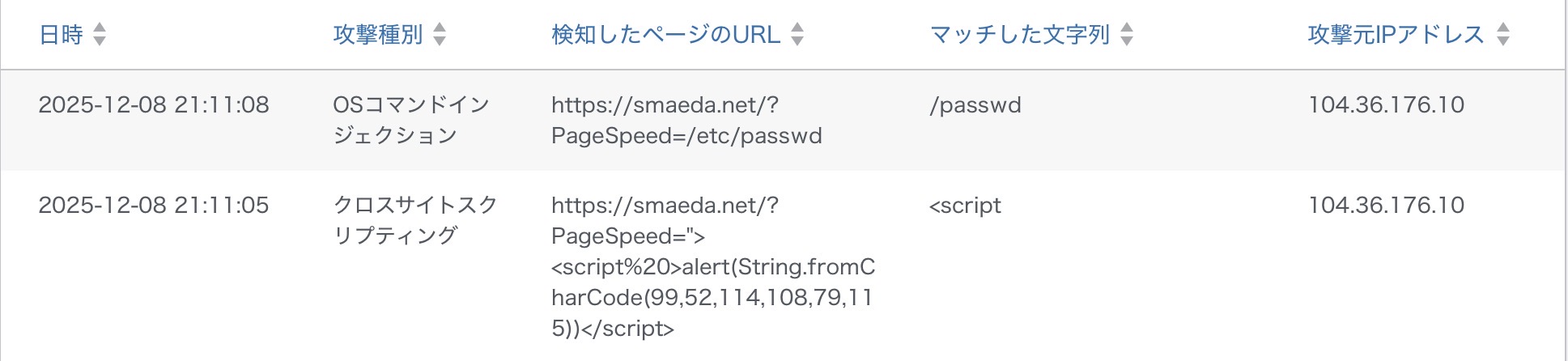Select the 2025-12-08 21:11:08 timestamp cell
Image resolution: width=1568 pixels, height=361 pixels.
tap(154, 105)
